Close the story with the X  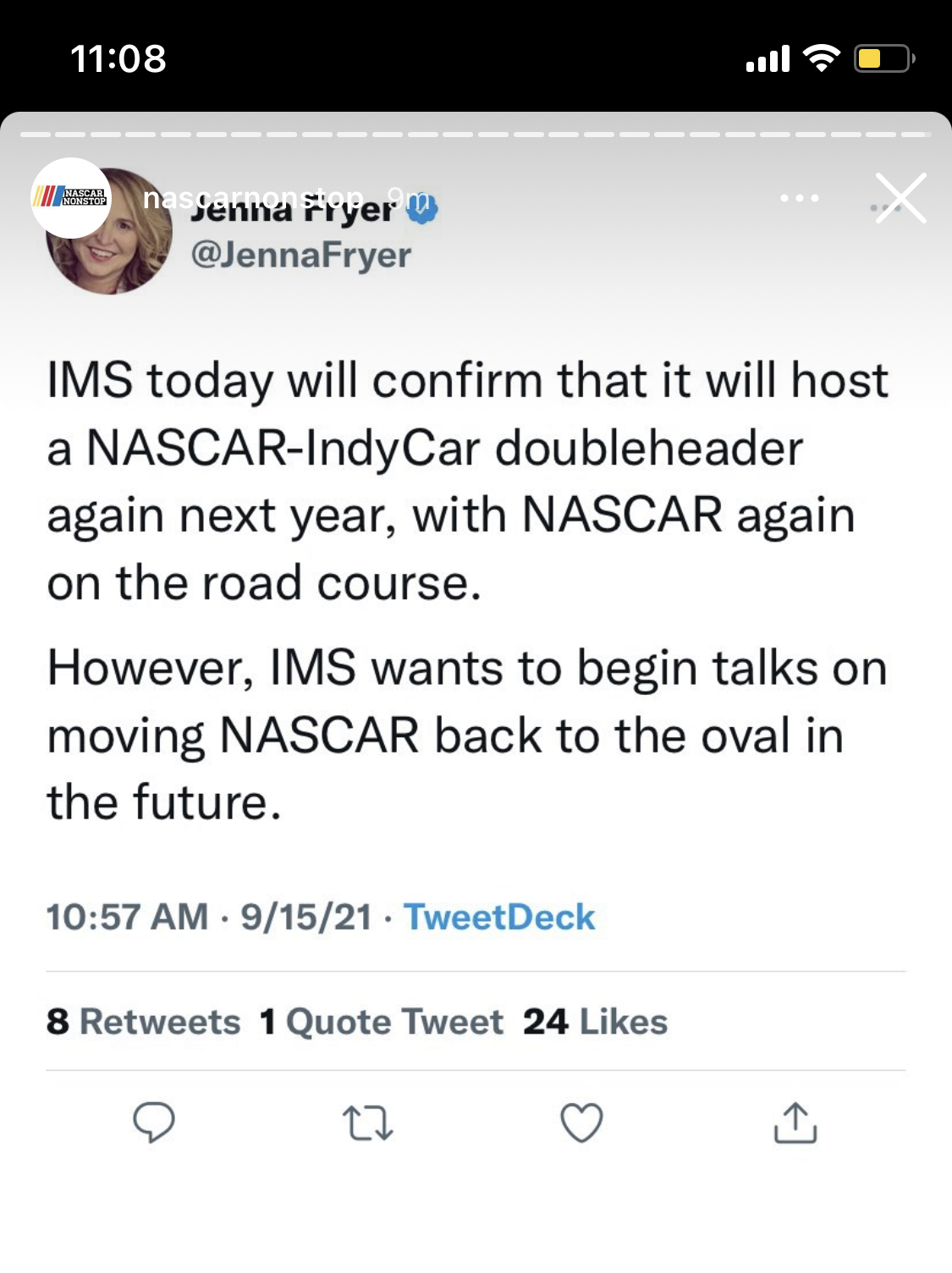(x=900, y=198)
